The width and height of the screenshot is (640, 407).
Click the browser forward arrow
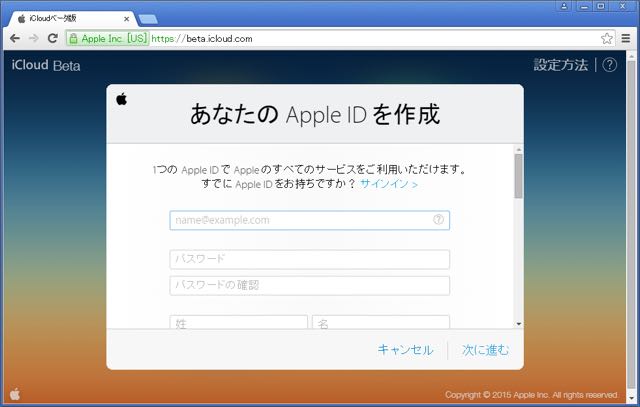[33, 38]
